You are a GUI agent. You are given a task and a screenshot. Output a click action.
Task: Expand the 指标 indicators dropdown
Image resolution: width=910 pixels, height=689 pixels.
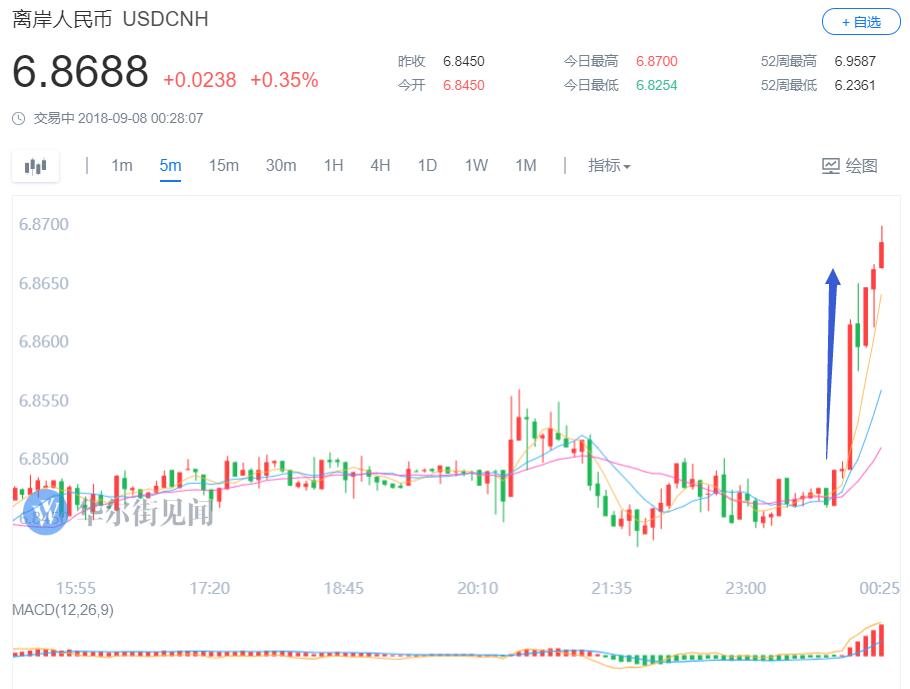(x=609, y=166)
